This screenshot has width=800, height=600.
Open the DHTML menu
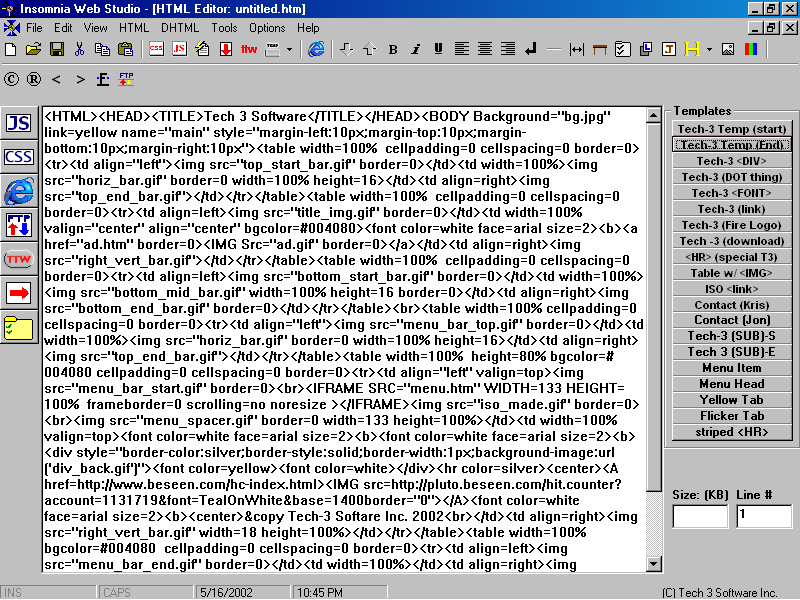coord(180,28)
